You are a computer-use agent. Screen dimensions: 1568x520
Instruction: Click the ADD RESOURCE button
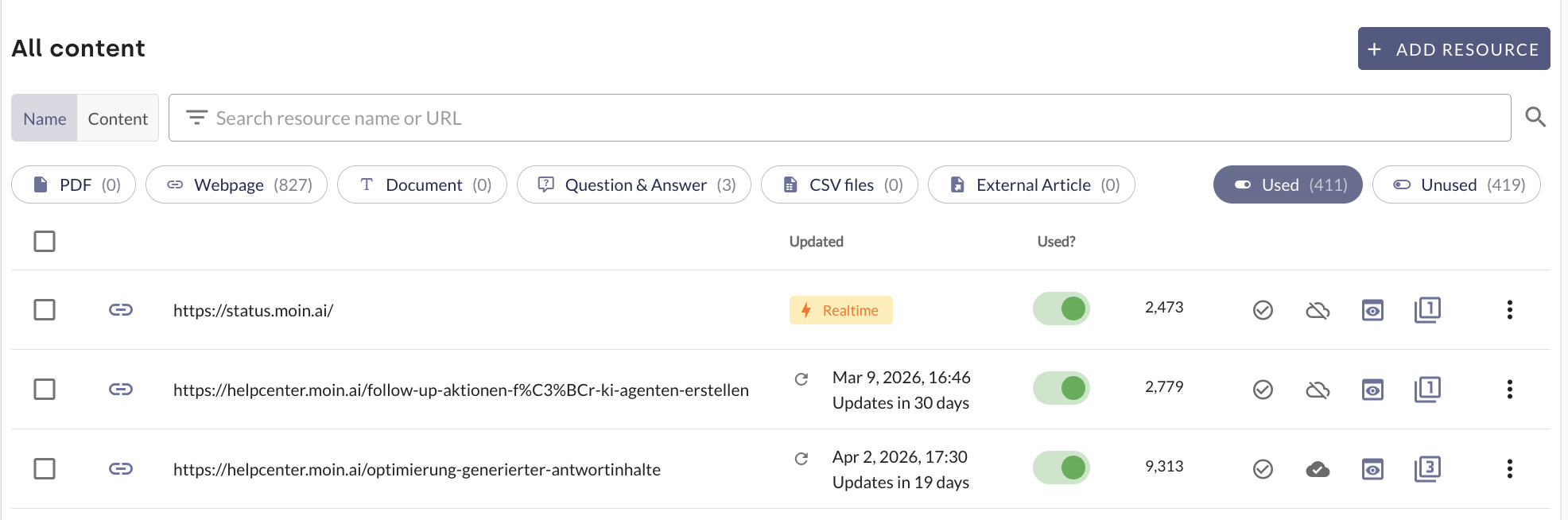(1454, 49)
